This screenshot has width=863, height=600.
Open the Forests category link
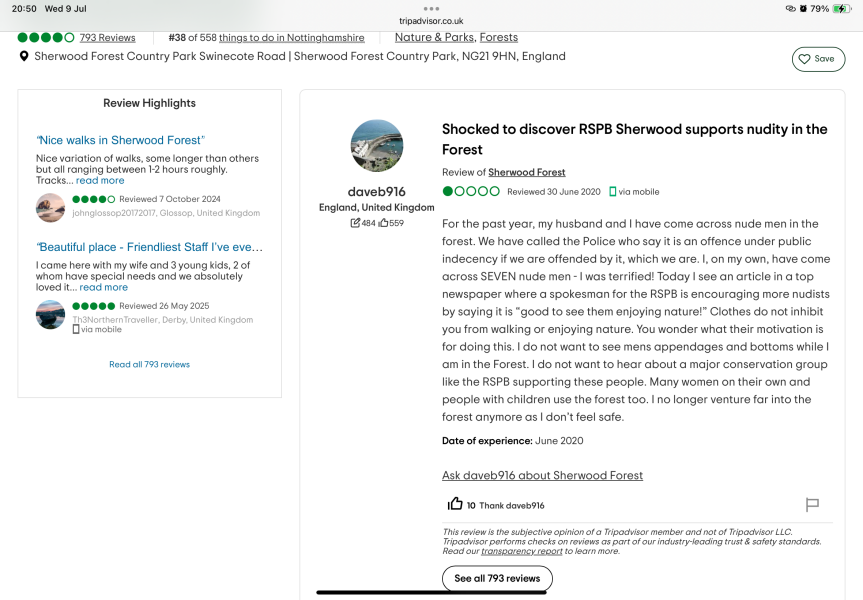pyautogui.click(x=499, y=37)
